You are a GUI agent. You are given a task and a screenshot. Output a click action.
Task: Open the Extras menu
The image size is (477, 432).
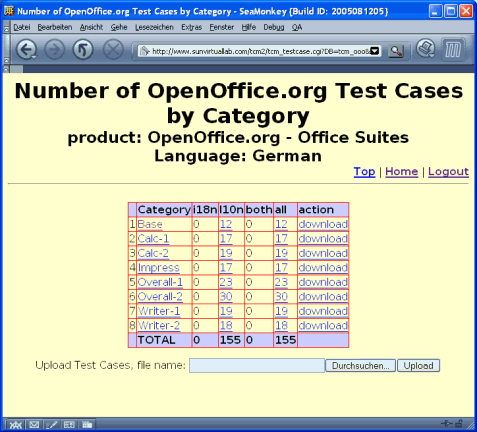pos(192,27)
